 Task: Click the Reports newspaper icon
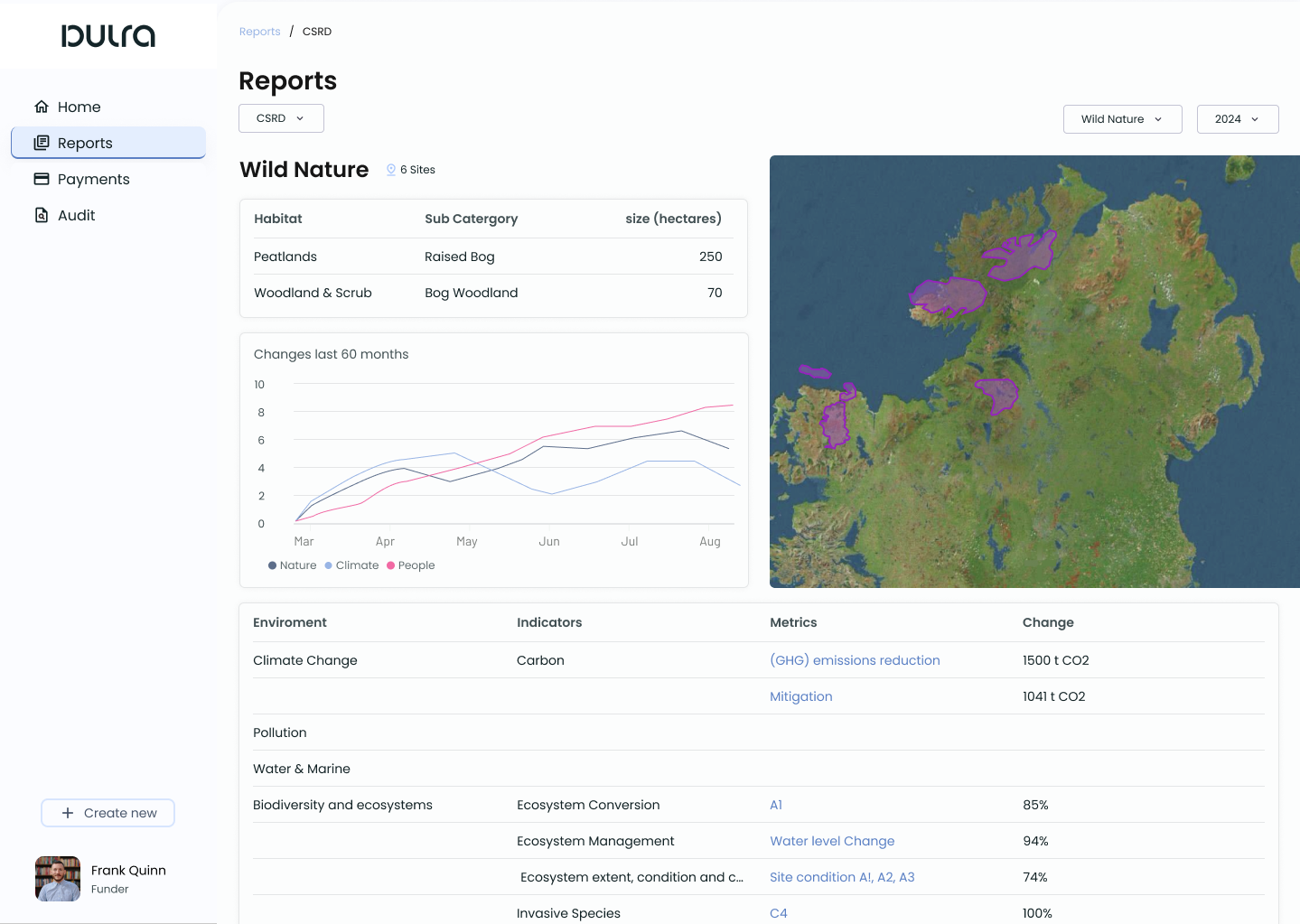click(42, 143)
